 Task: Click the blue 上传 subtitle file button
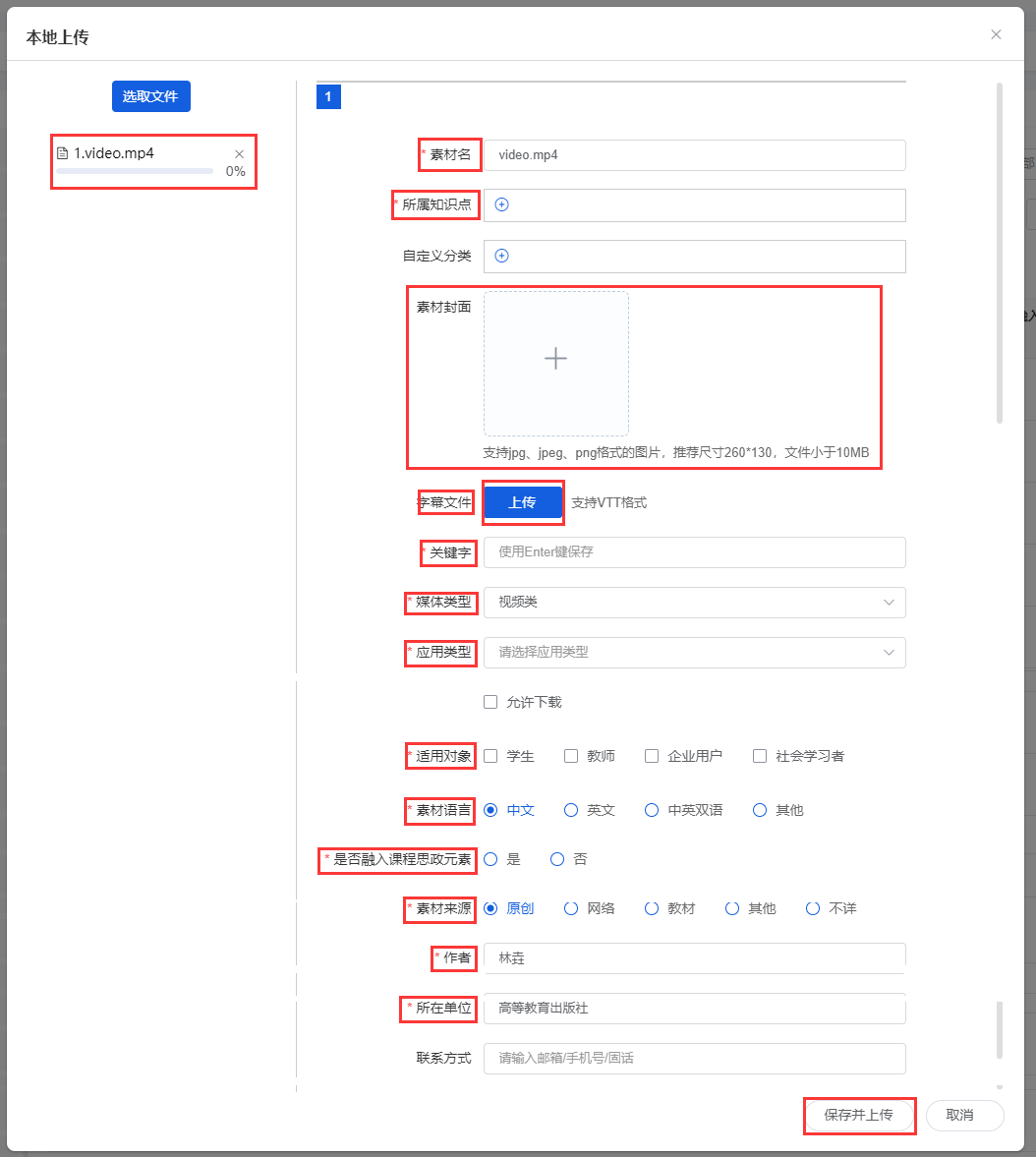(x=522, y=502)
